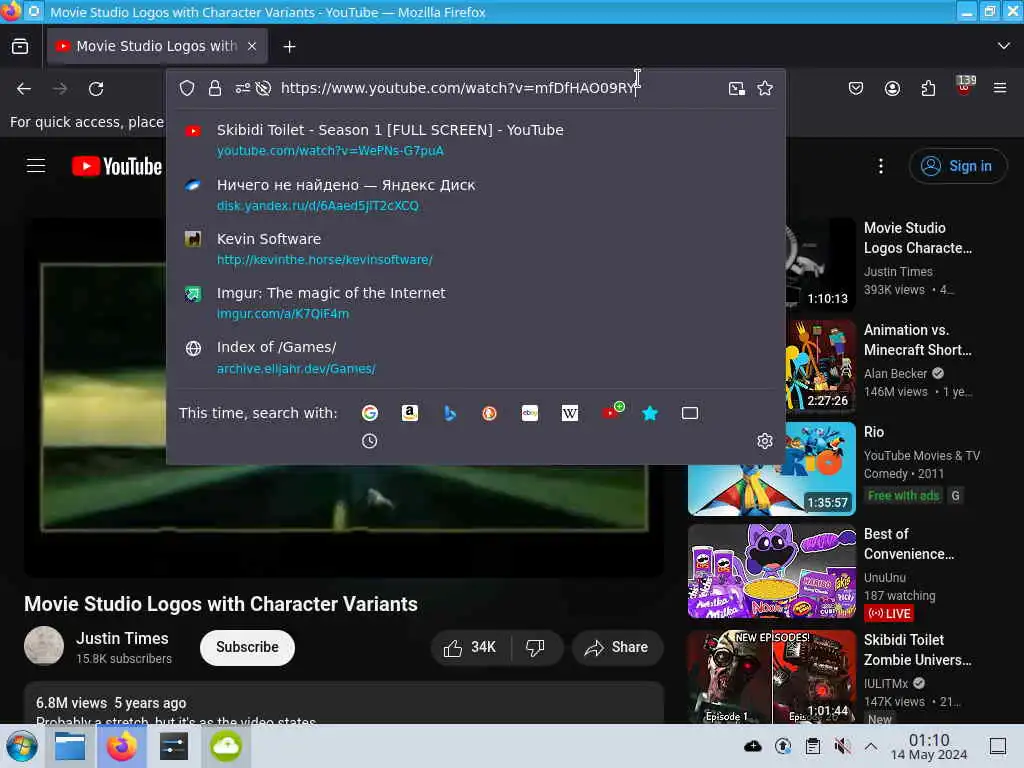
Task: Search this time with Wikipedia
Action: coord(569,413)
